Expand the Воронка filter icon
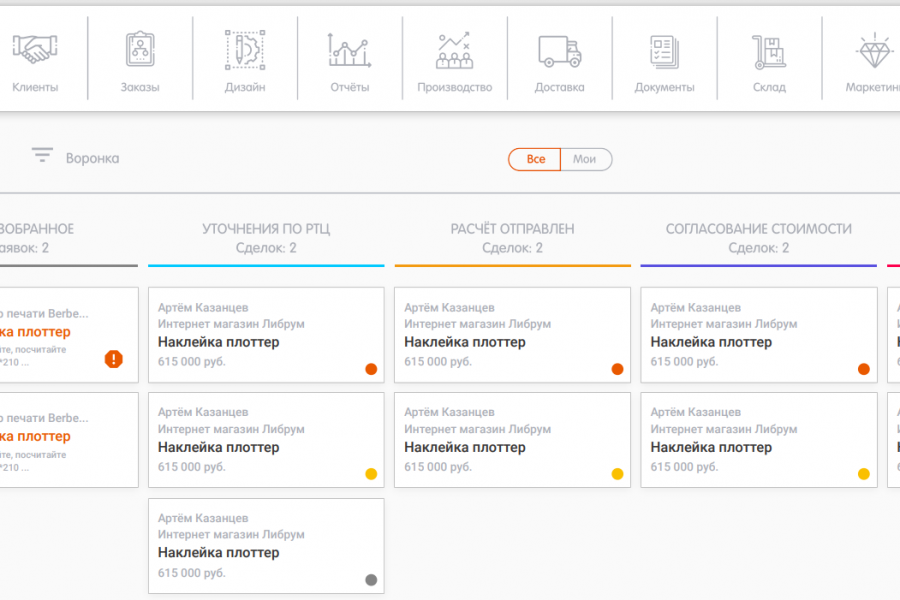The width and height of the screenshot is (900, 600). (42, 155)
